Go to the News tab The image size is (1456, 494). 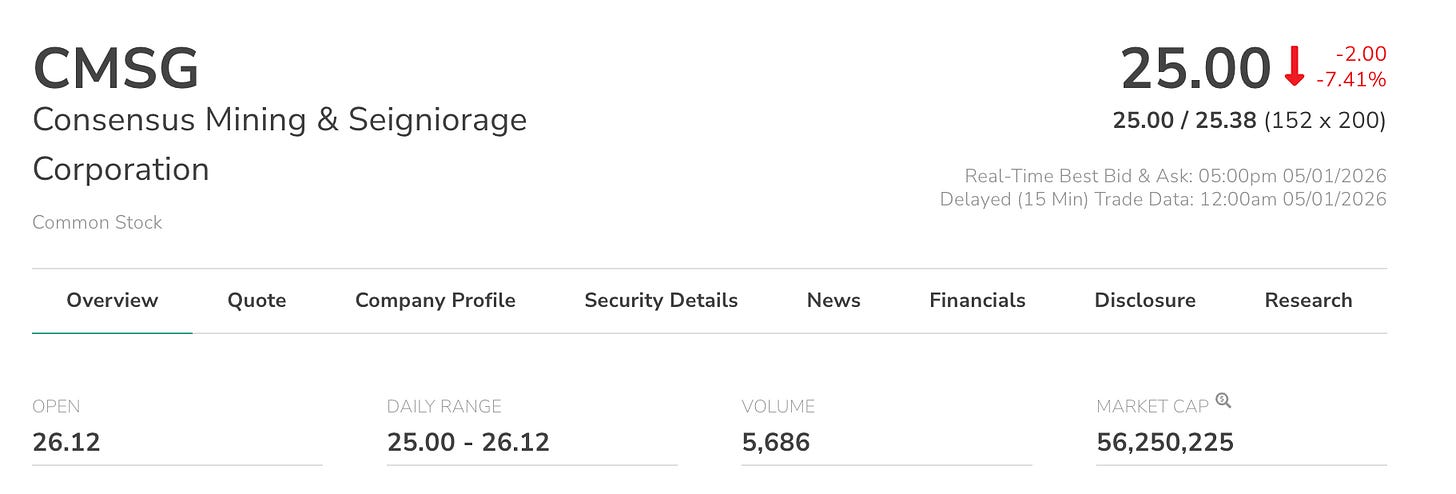834,300
